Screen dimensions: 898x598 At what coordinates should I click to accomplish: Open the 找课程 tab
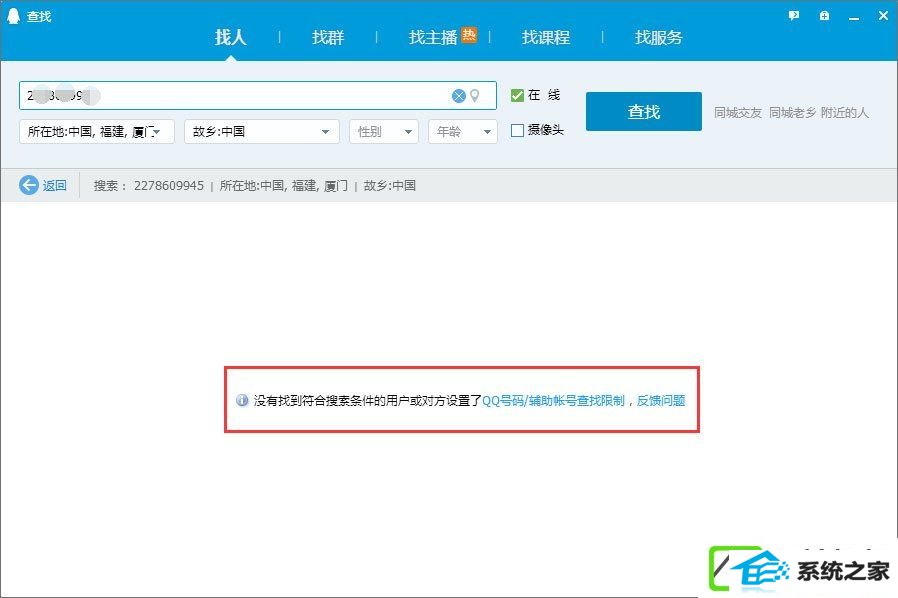[x=546, y=37]
